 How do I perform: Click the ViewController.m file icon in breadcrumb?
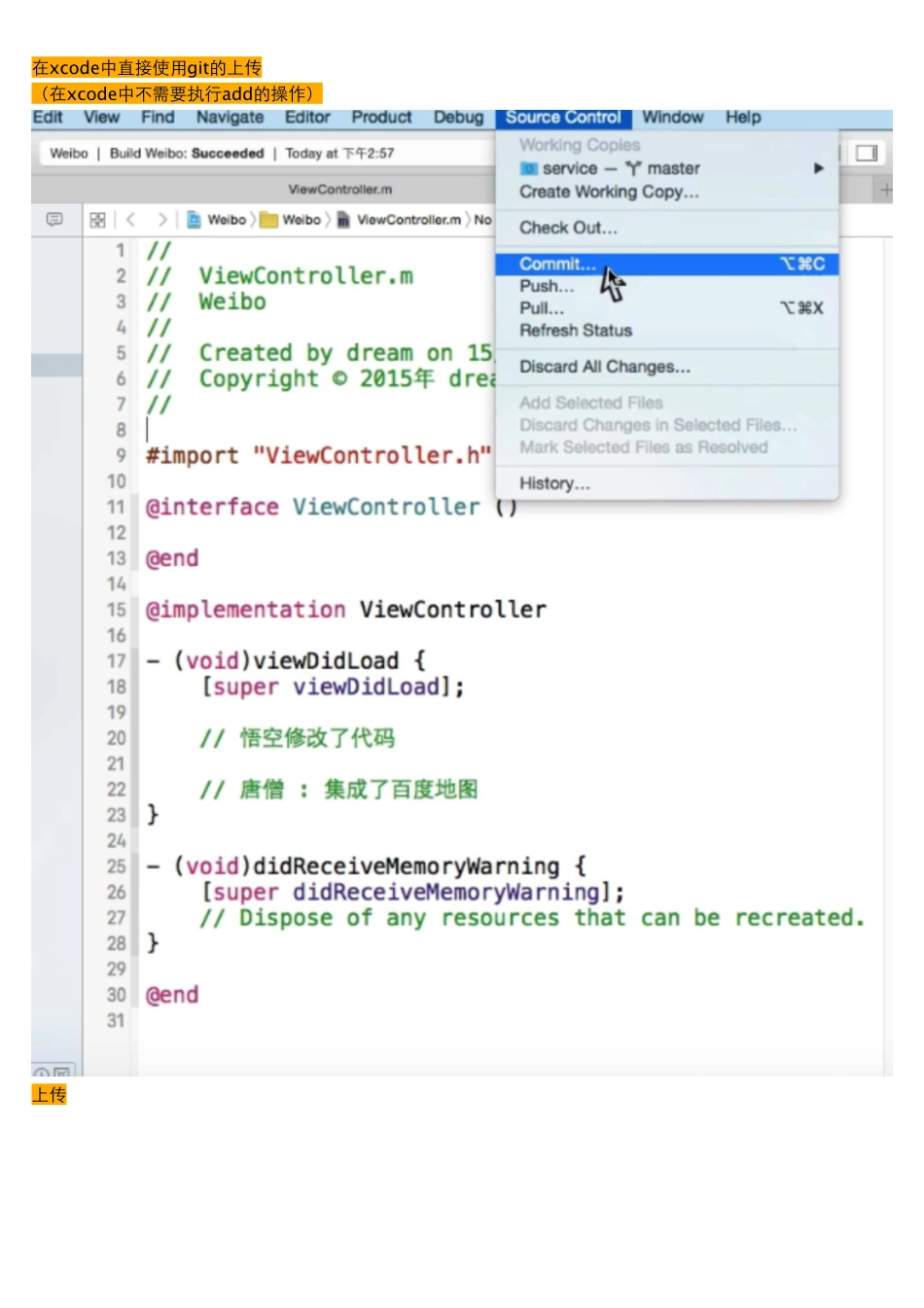tap(343, 220)
